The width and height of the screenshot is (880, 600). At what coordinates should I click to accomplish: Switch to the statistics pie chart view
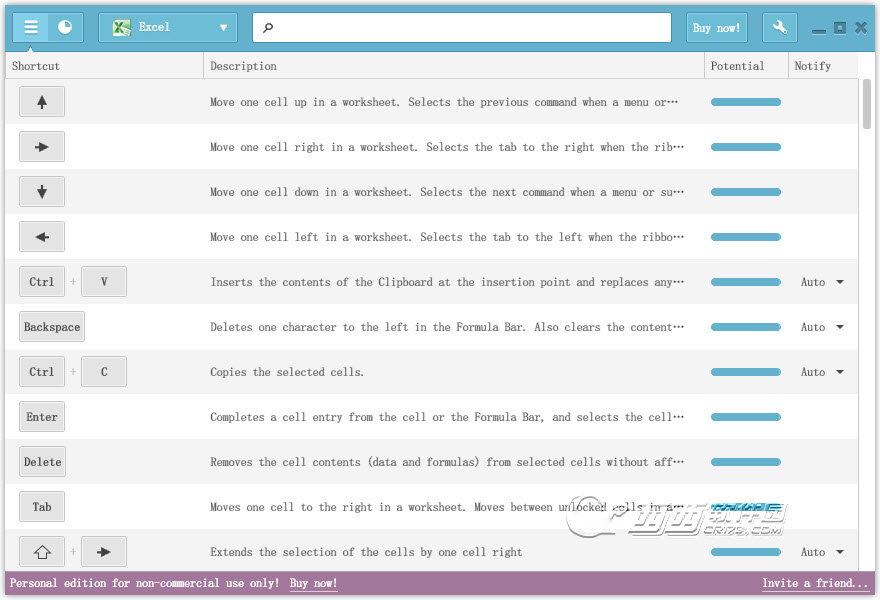65,27
